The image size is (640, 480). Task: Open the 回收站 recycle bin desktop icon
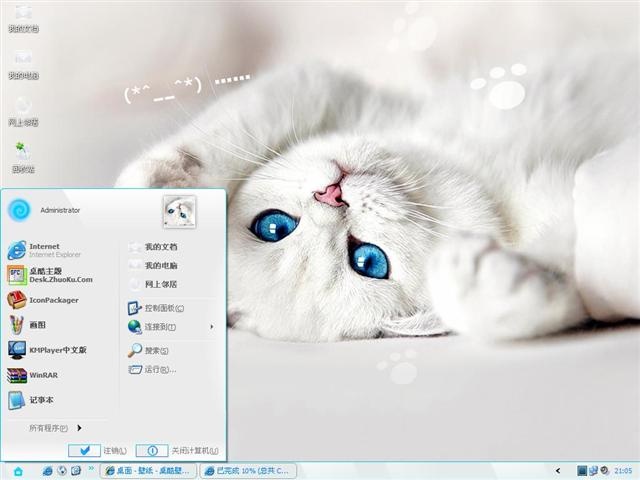coord(23,157)
